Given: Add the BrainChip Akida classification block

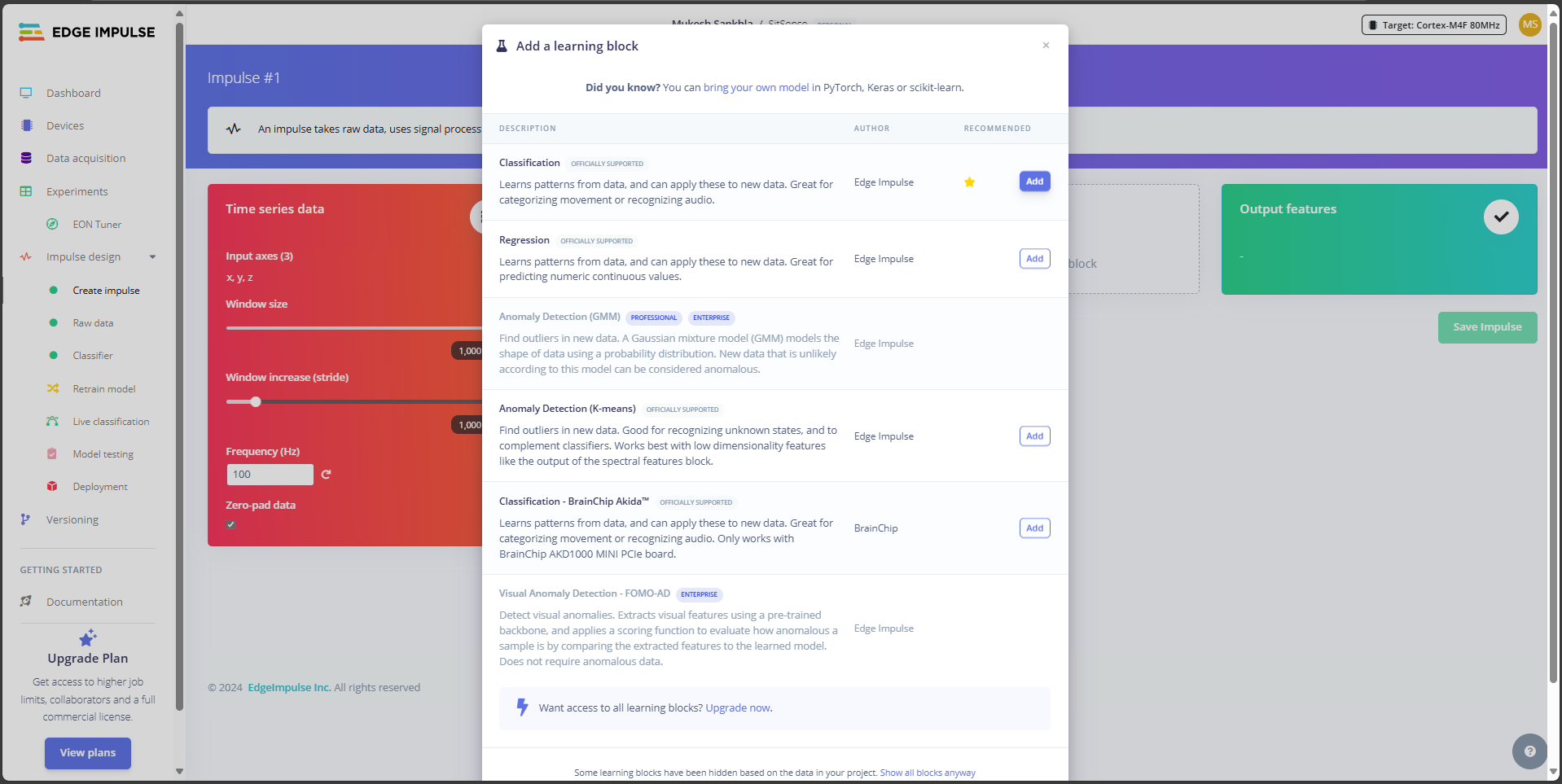Looking at the screenshot, I should 1034,528.
